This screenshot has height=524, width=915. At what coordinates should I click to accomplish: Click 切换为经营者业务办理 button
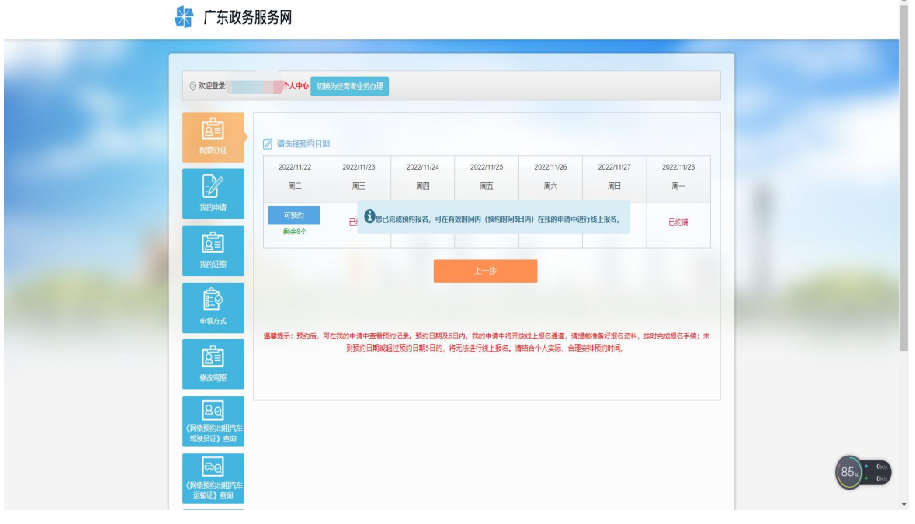pos(349,86)
